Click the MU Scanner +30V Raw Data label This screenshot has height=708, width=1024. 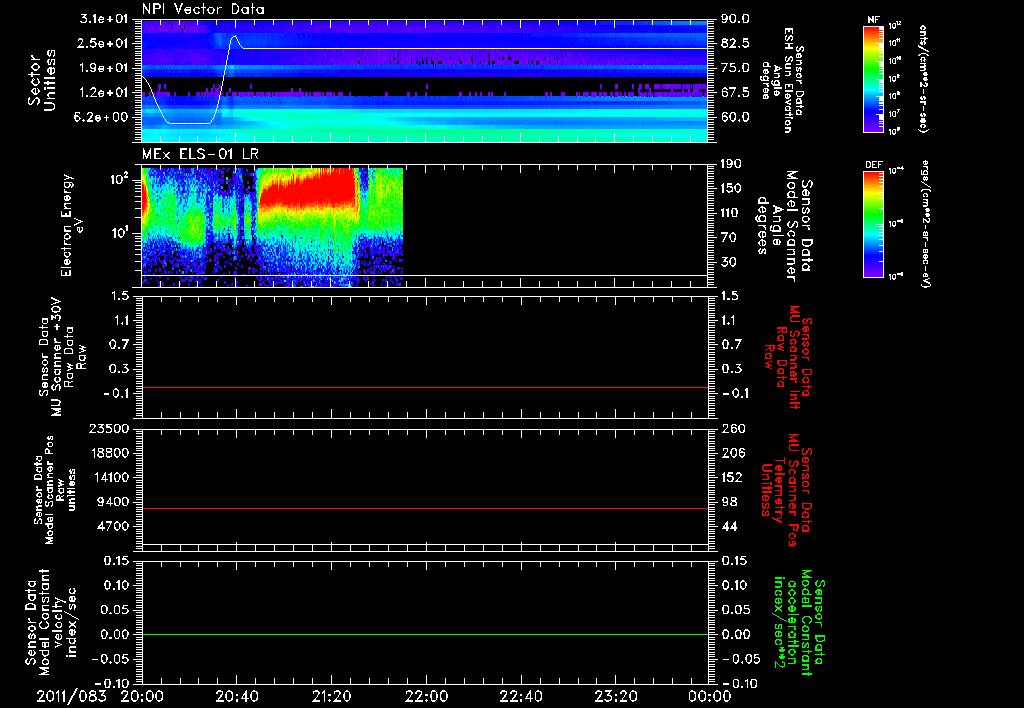(x=61, y=357)
